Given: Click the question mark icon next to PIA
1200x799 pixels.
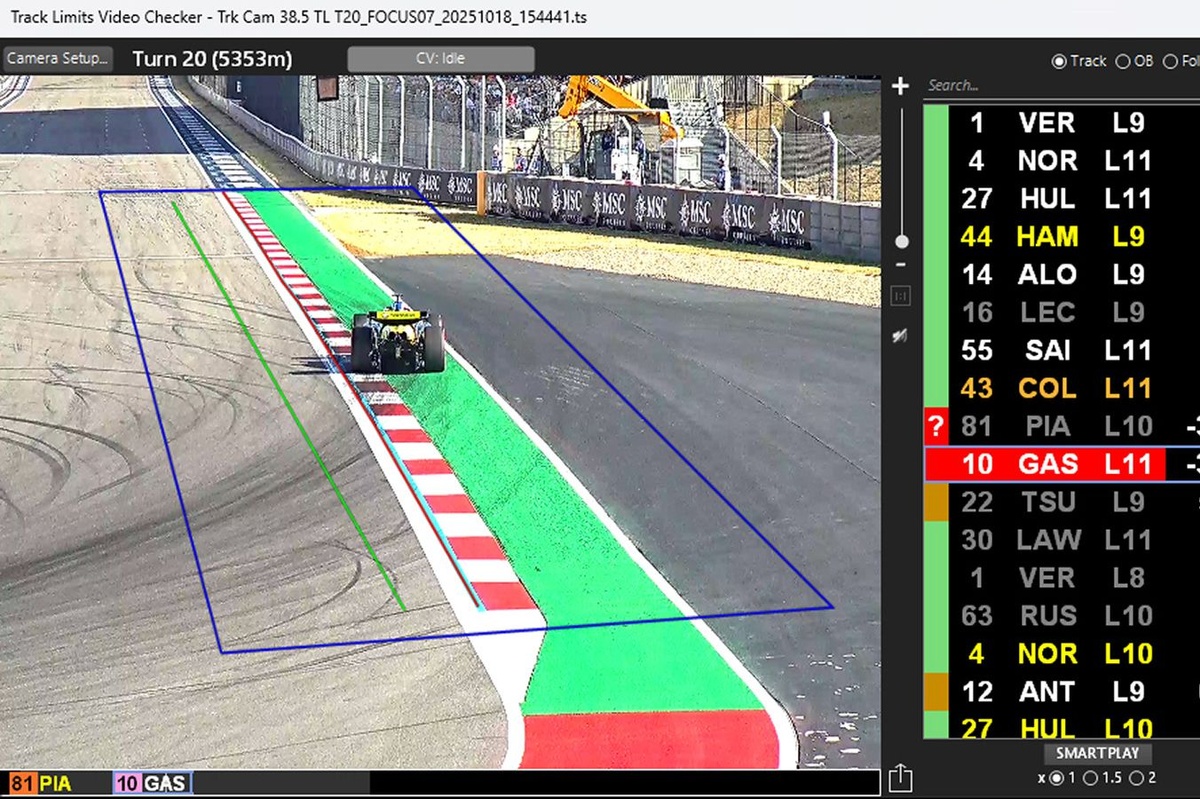Looking at the screenshot, I should click(934, 426).
